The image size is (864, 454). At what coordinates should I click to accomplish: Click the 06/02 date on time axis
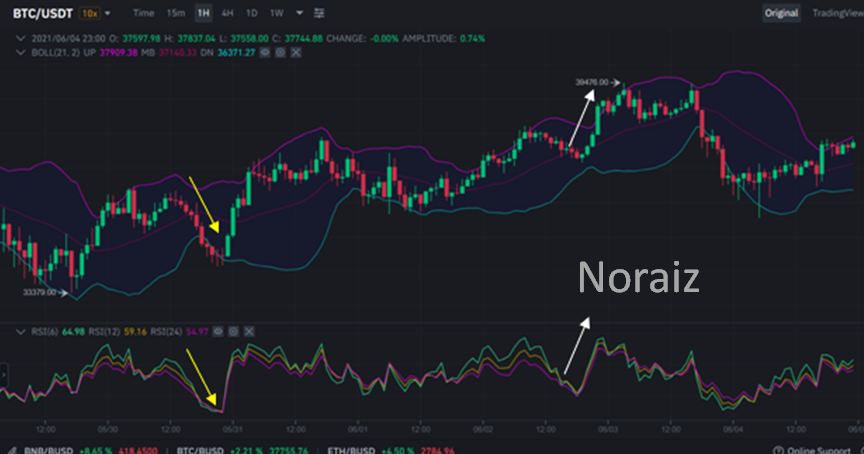click(x=483, y=429)
